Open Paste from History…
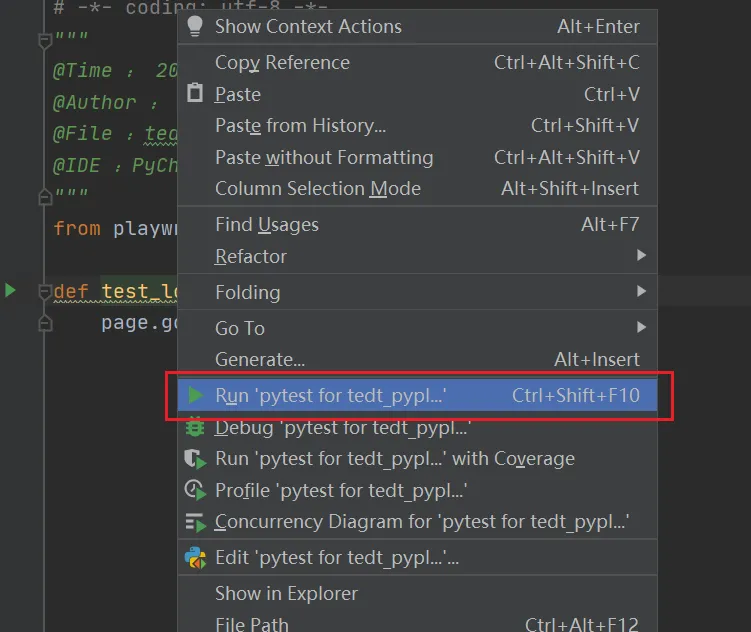The width and height of the screenshot is (751, 632). (x=417, y=125)
